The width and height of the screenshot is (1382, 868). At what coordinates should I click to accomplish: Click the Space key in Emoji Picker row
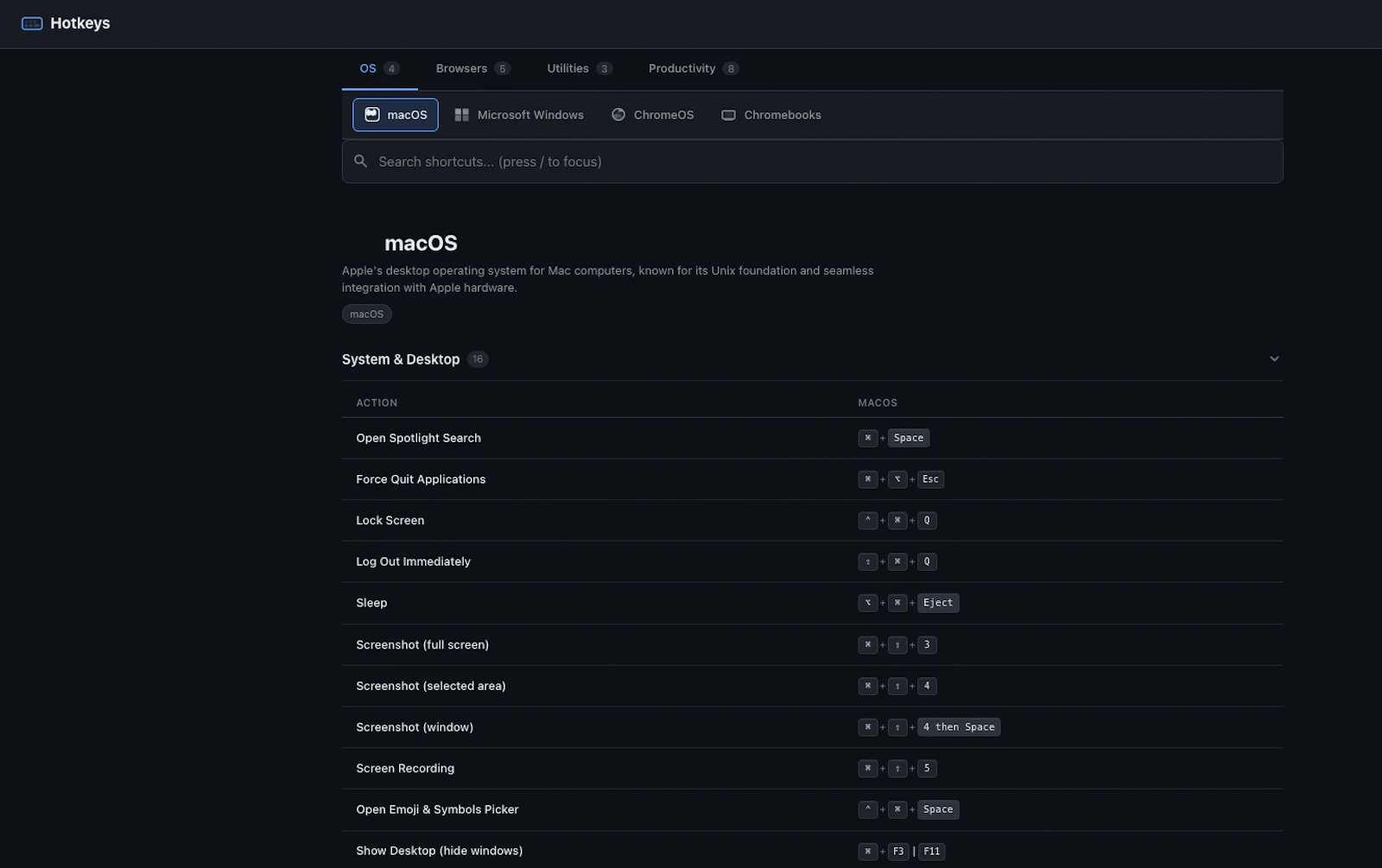point(938,810)
